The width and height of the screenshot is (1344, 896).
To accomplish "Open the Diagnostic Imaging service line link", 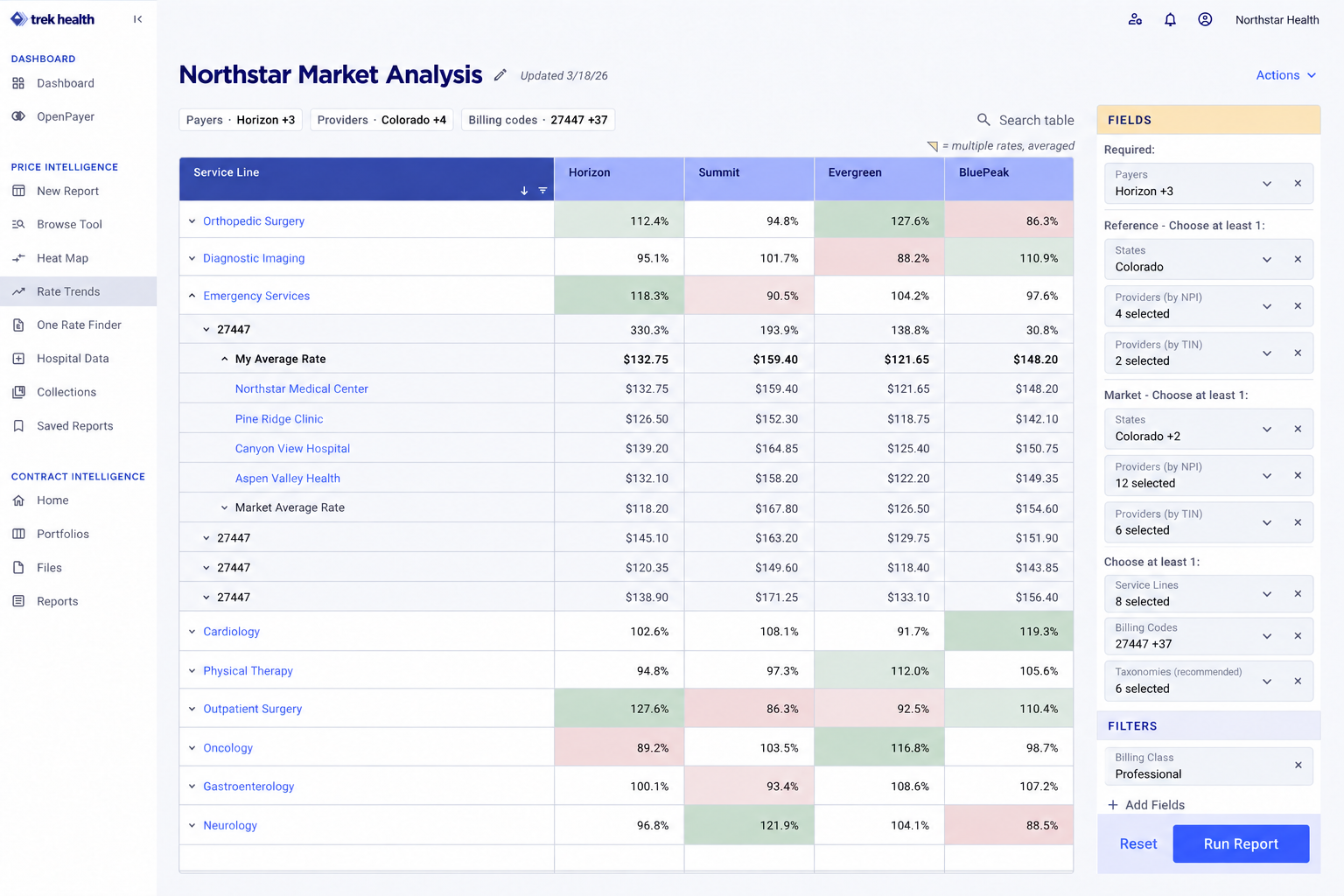I will tap(254, 258).
